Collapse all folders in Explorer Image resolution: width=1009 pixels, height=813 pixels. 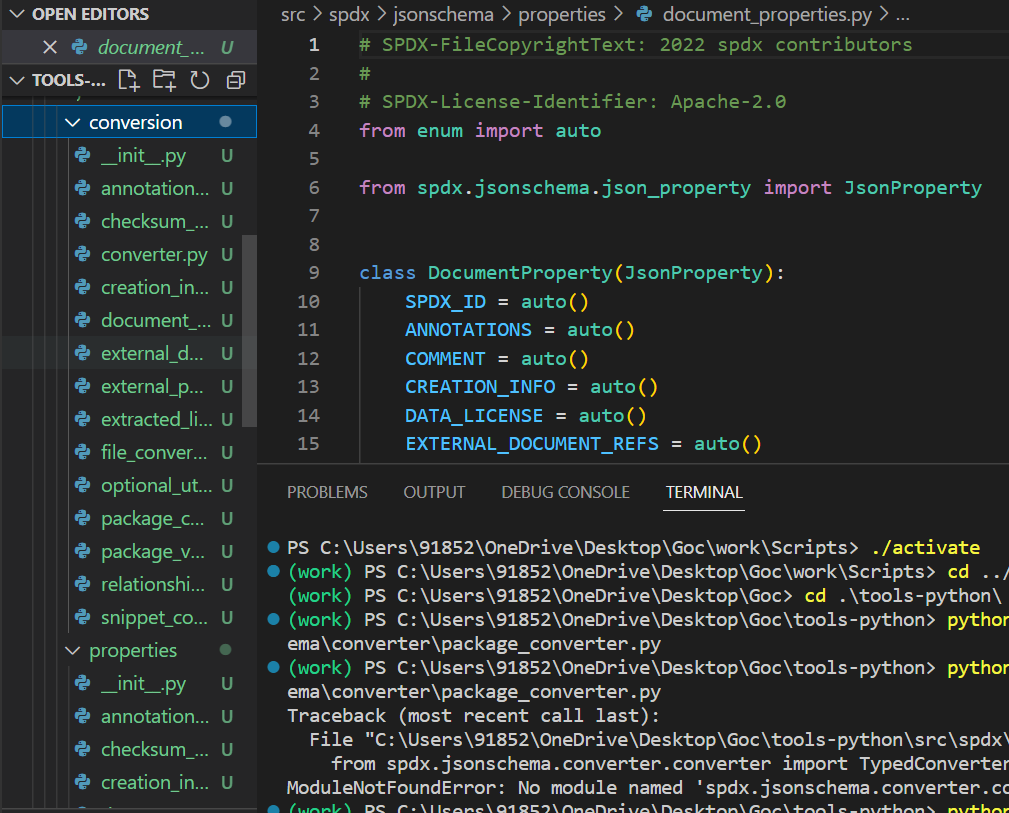pos(236,81)
